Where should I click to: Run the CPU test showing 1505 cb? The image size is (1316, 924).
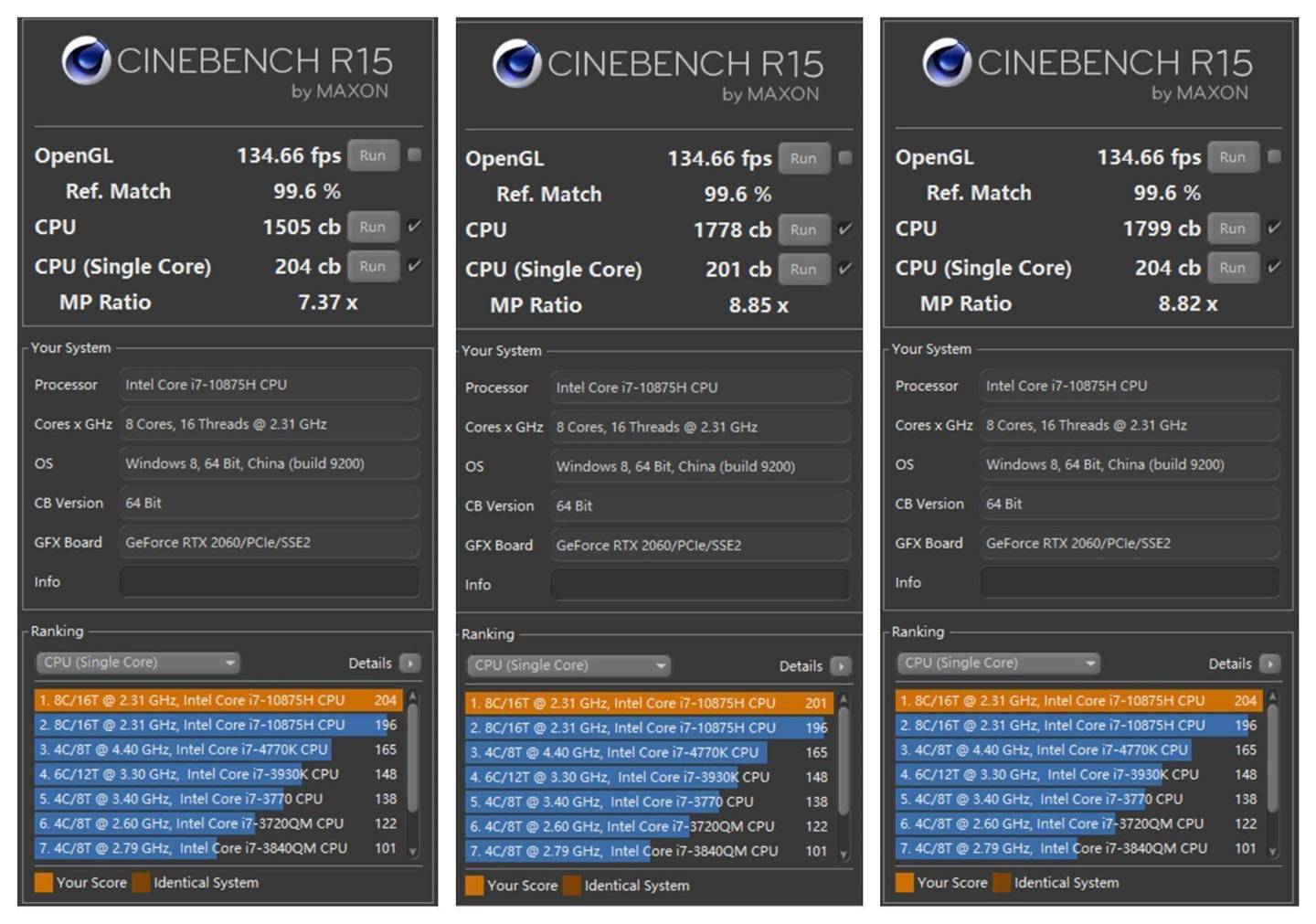tap(373, 227)
